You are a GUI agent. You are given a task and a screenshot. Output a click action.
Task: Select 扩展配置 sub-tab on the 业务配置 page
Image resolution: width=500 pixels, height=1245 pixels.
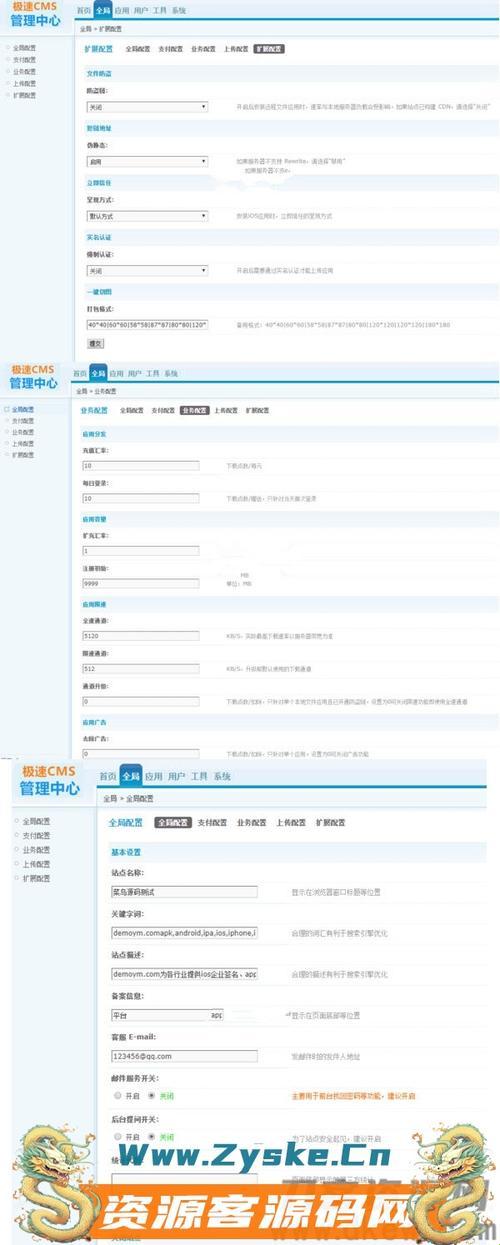click(258, 410)
